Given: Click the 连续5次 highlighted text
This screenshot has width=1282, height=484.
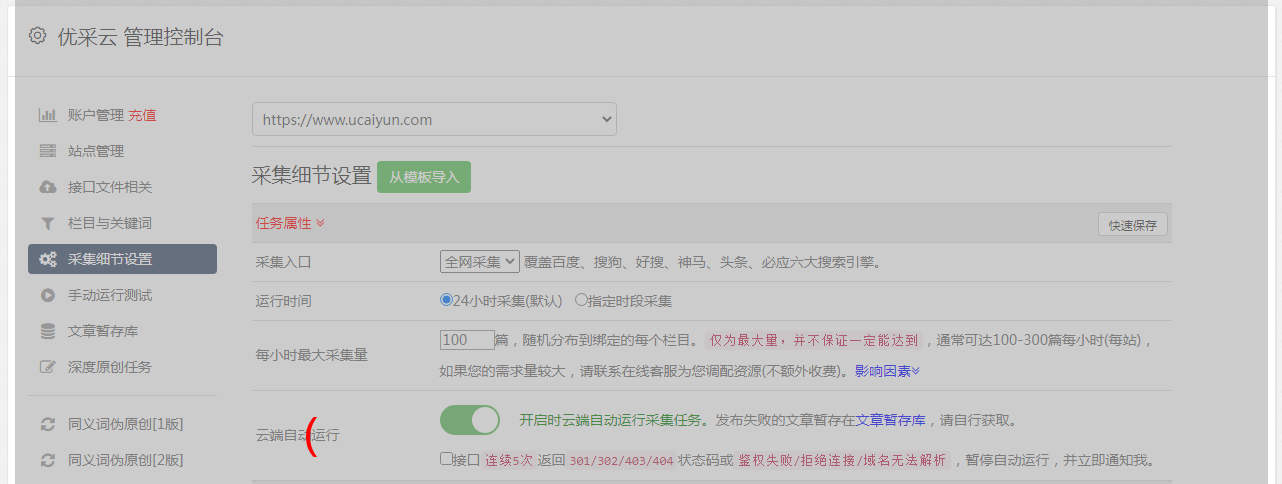Looking at the screenshot, I should click(509, 461).
